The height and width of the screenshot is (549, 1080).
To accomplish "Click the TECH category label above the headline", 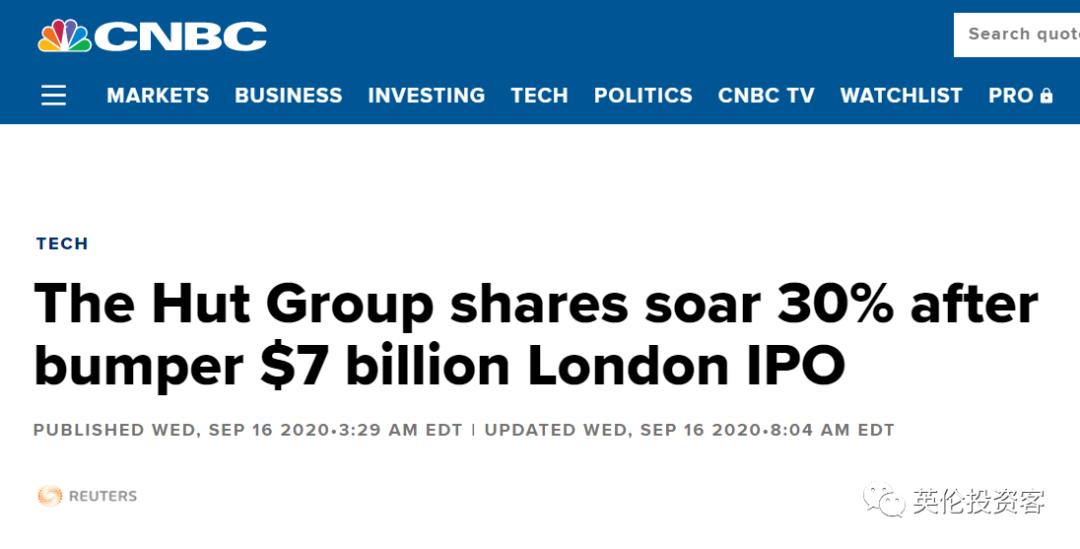I will click(x=62, y=243).
